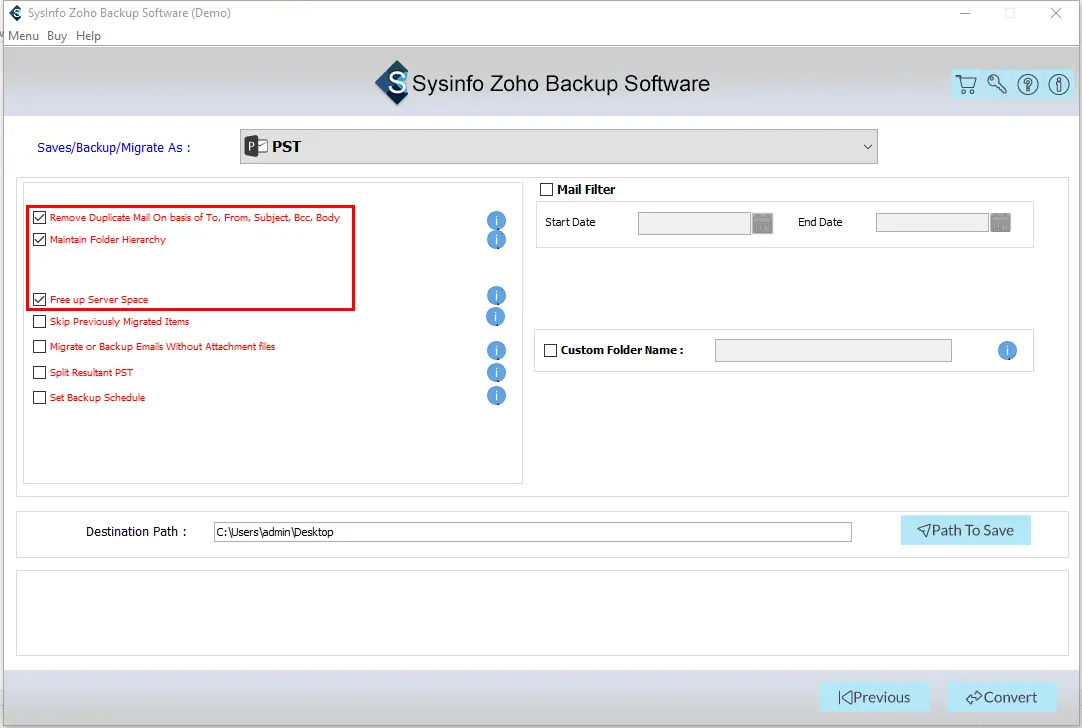Show info for Custom Folder Name
This screenshot has width=1082, height=728.
tap(1007, 351)
